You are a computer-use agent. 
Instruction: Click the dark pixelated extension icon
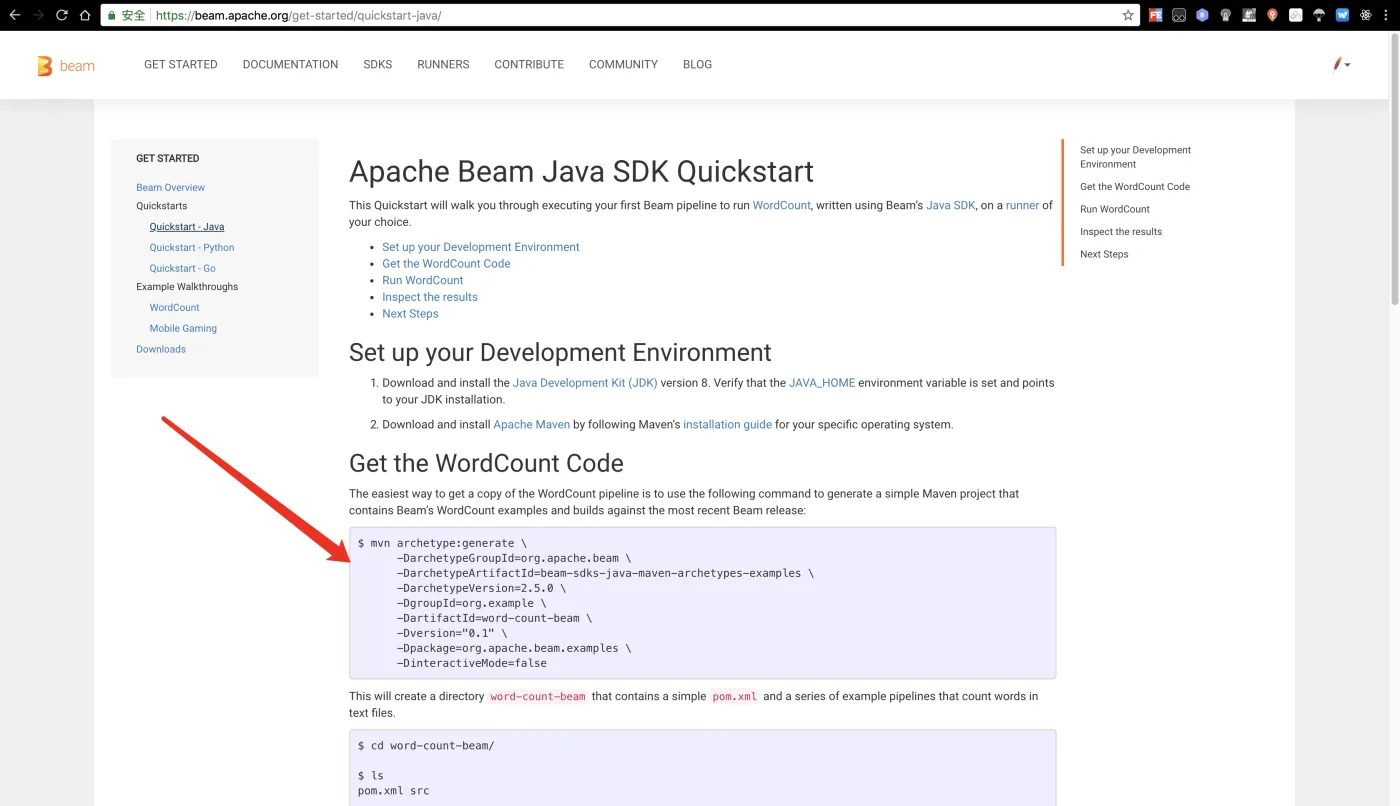[1249, 15]
